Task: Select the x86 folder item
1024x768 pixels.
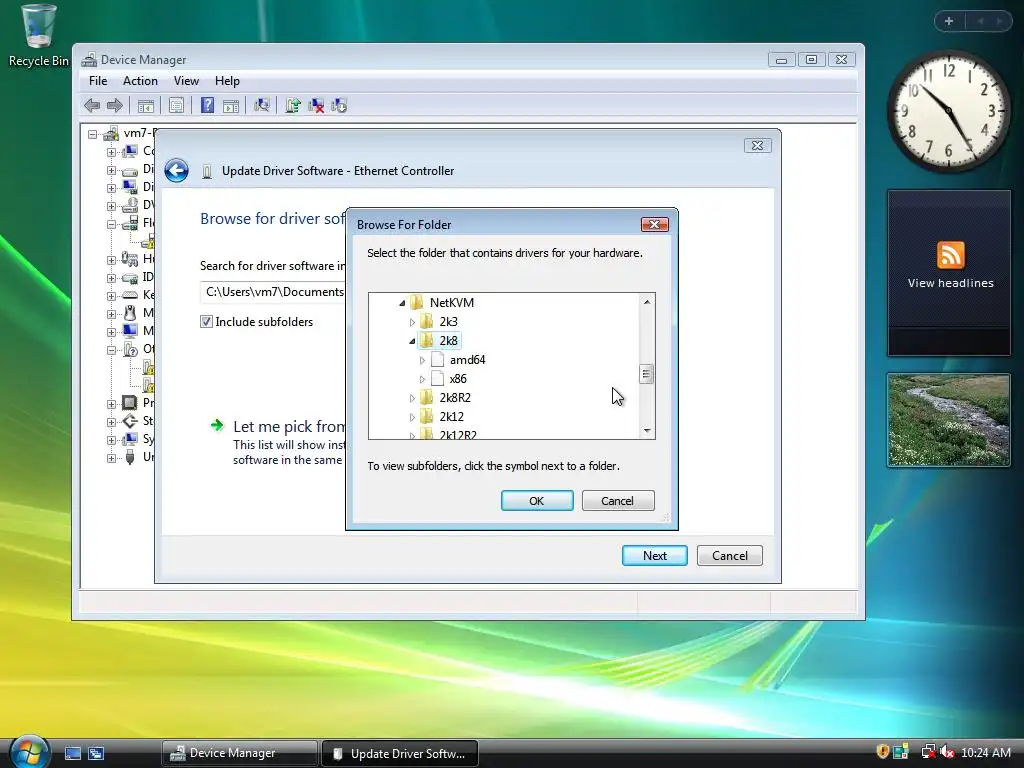Action: tap(451, 379)
